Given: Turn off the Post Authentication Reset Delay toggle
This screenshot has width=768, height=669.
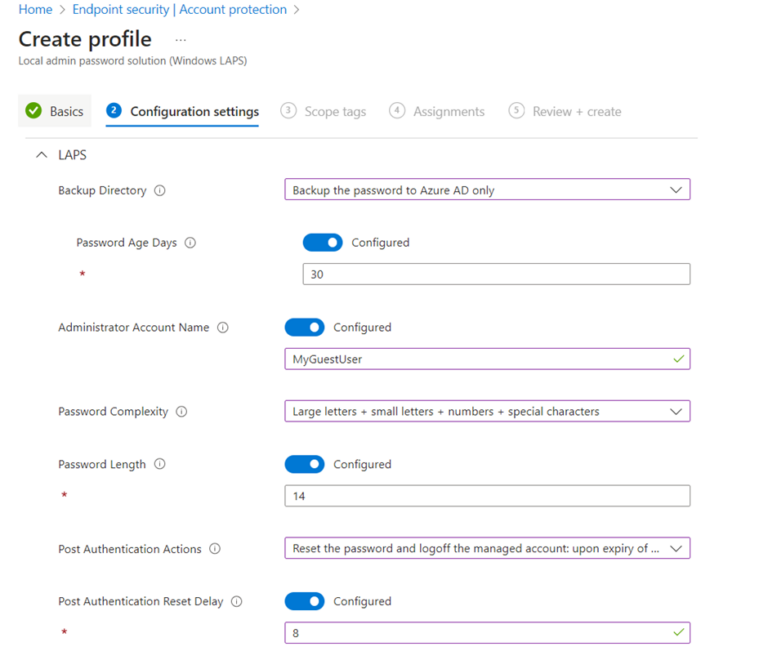Looking at the screenshot, I should click(304, 601).
